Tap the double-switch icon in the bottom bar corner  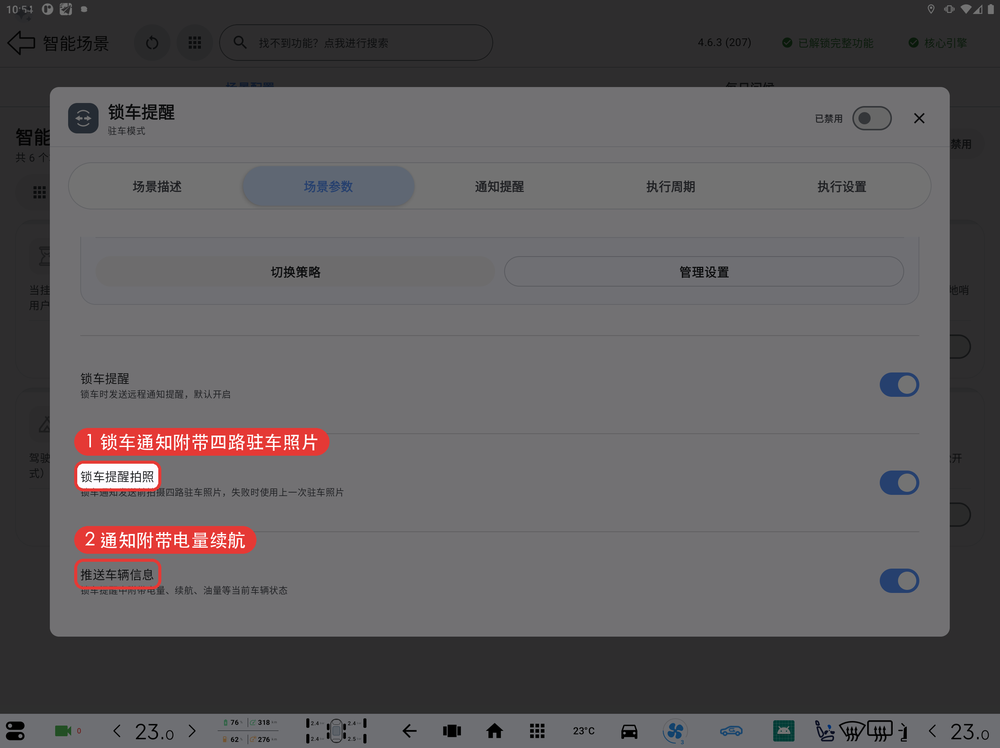pyautogui.click(x=15, y=731)
